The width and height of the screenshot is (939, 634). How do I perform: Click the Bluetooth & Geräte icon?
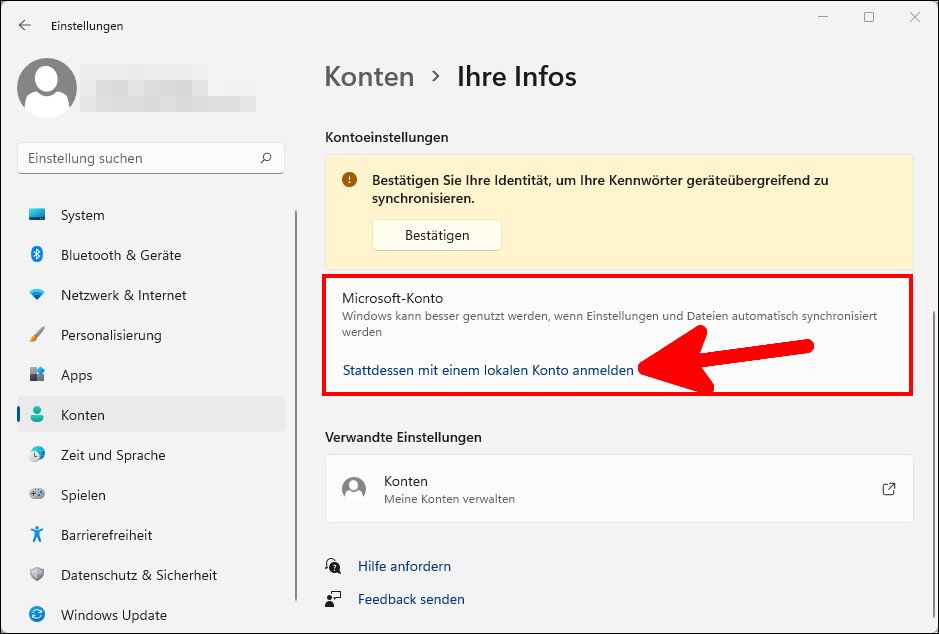37,255
